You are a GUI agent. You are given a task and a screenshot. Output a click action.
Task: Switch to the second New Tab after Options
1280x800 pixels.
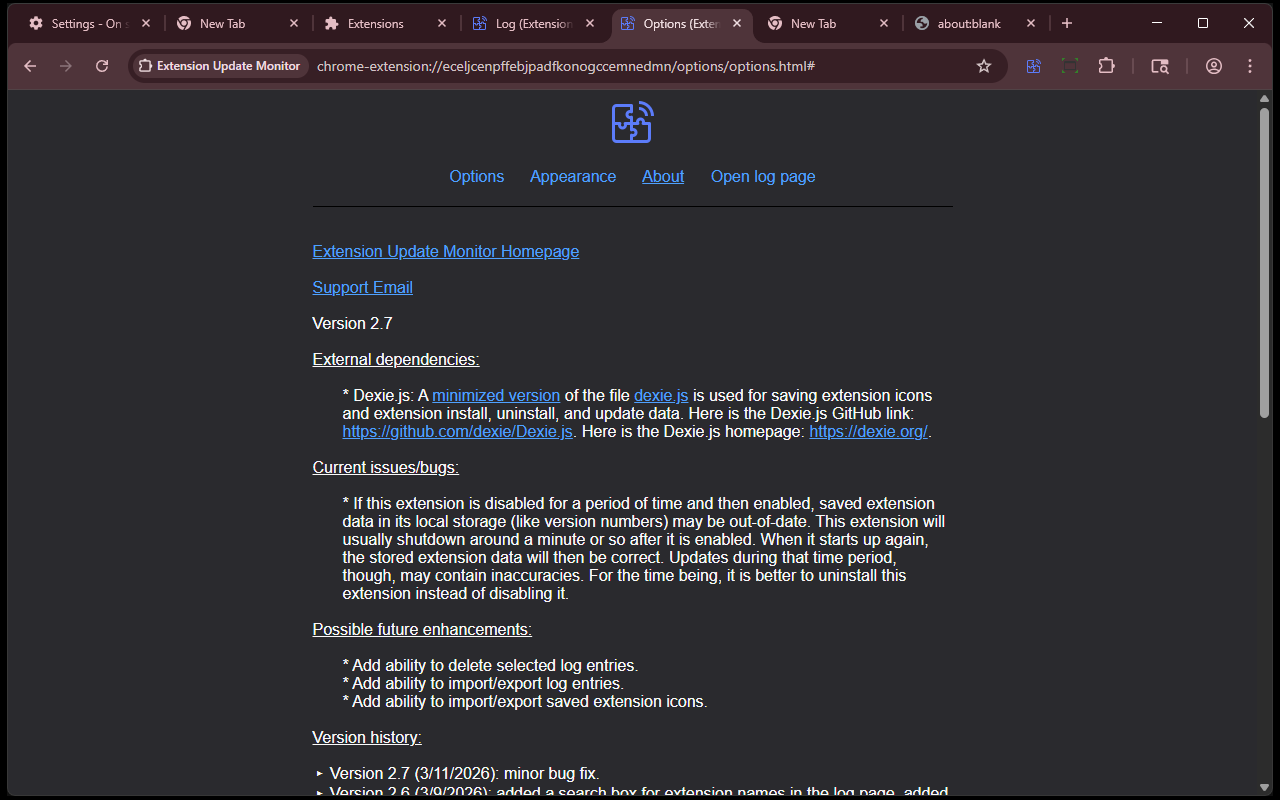point(828,23)
